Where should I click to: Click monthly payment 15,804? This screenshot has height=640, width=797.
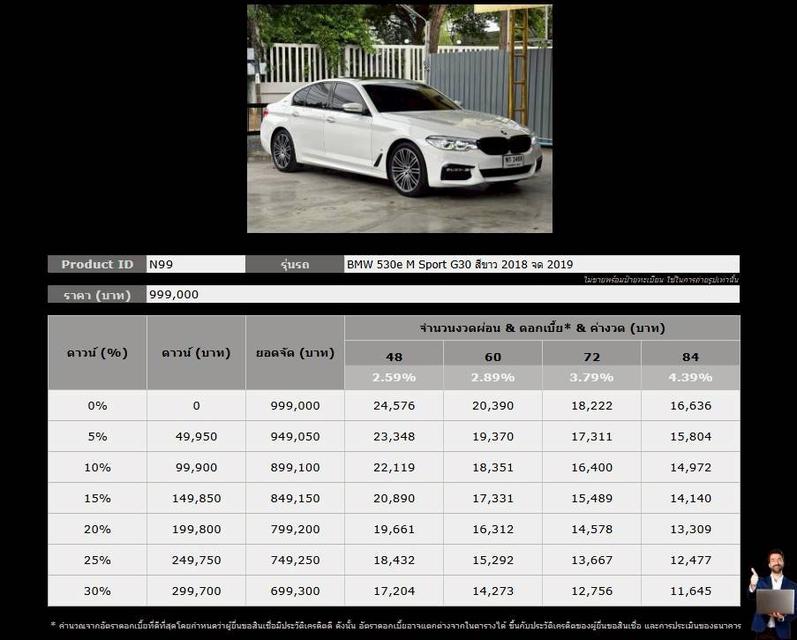pyautogui.click(x=690, y=437)
